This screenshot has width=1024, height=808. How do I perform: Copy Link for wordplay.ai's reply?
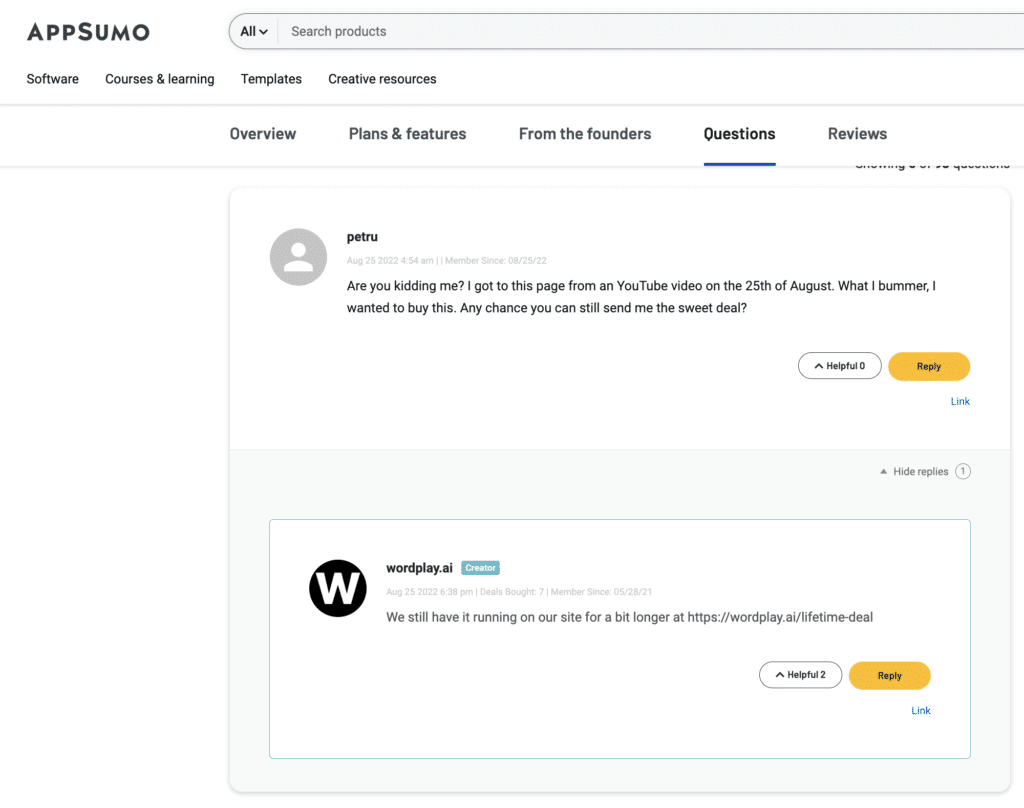pos(921,710)
